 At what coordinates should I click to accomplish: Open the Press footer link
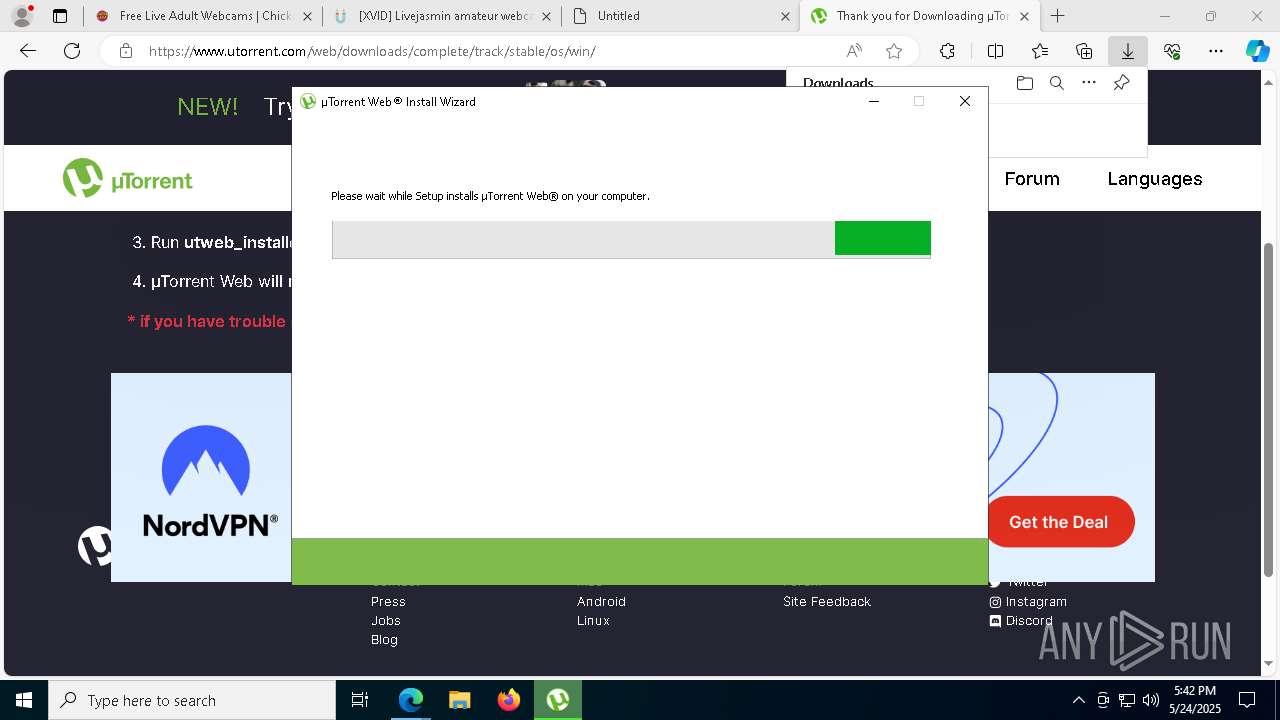click(x=388, y=602)
